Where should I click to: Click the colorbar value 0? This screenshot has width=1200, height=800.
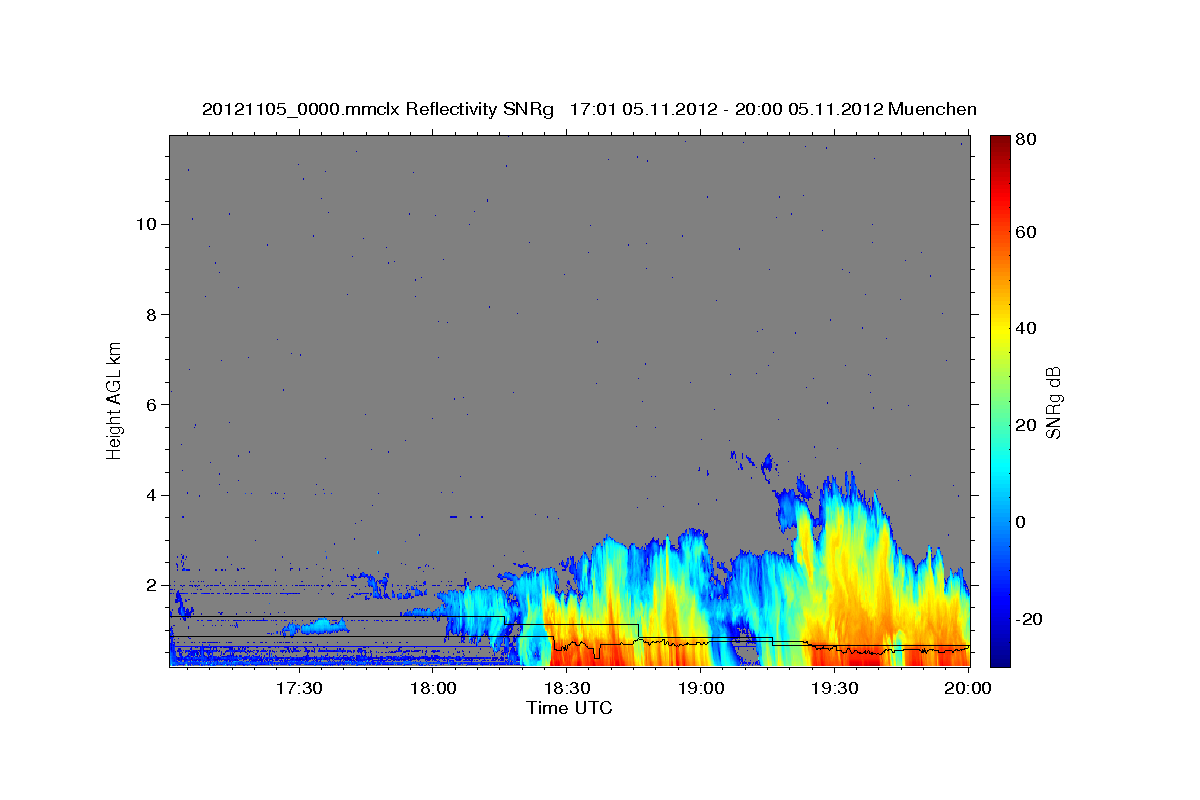(1020, 522)
